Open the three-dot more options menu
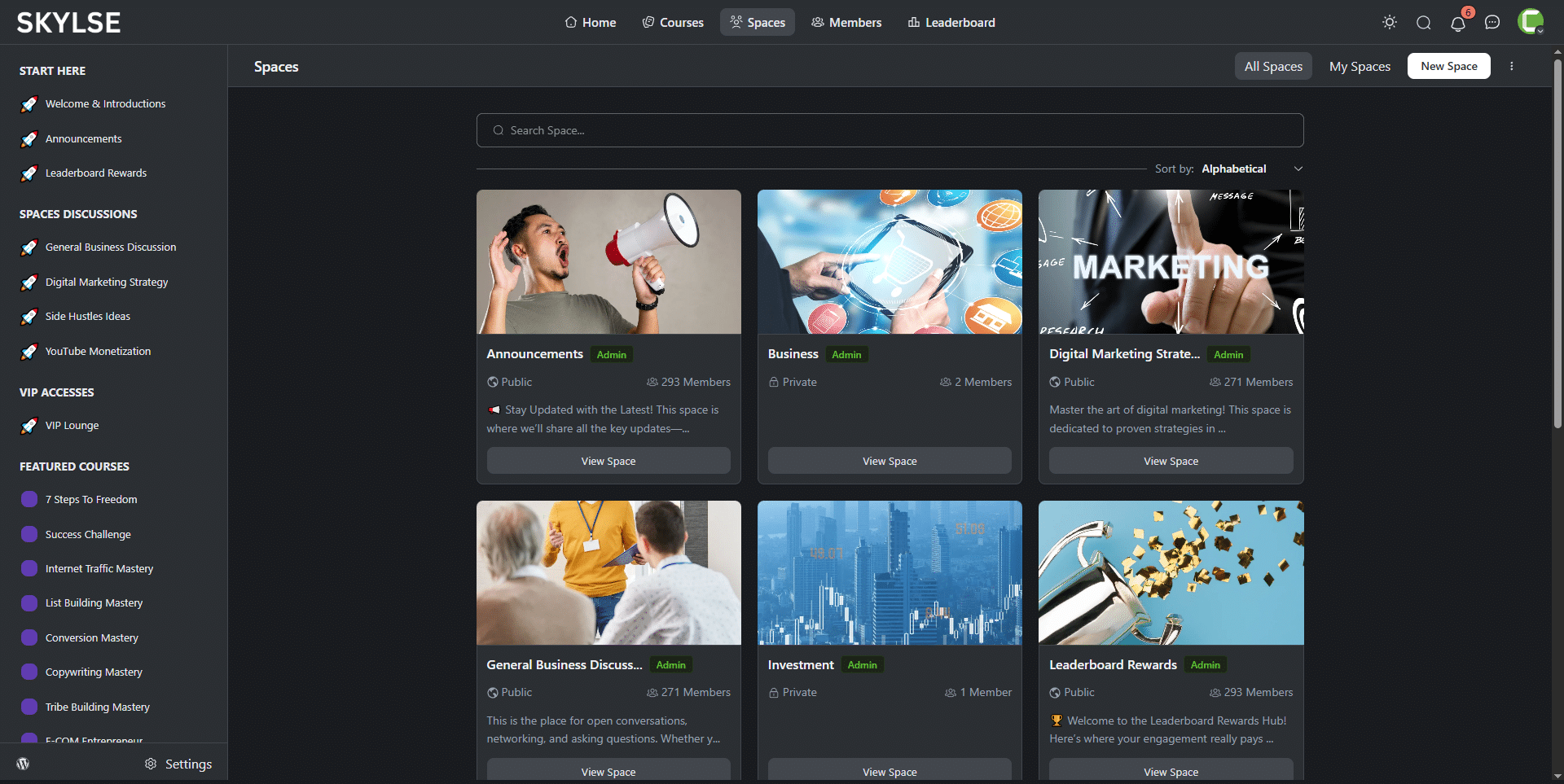1564x784 pixels. [1512, 66]
